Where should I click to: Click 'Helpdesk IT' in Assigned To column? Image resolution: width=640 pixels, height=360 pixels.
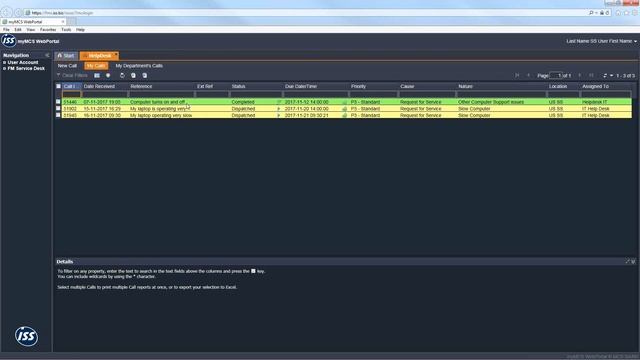coord(594,102)
